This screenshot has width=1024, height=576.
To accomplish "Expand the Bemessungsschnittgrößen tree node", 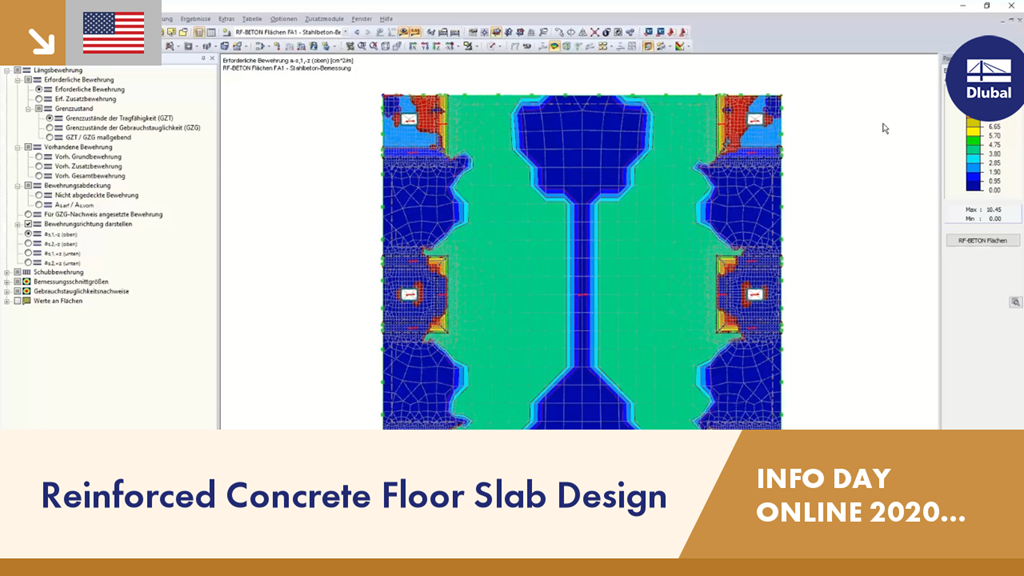I will coord(7,282).
